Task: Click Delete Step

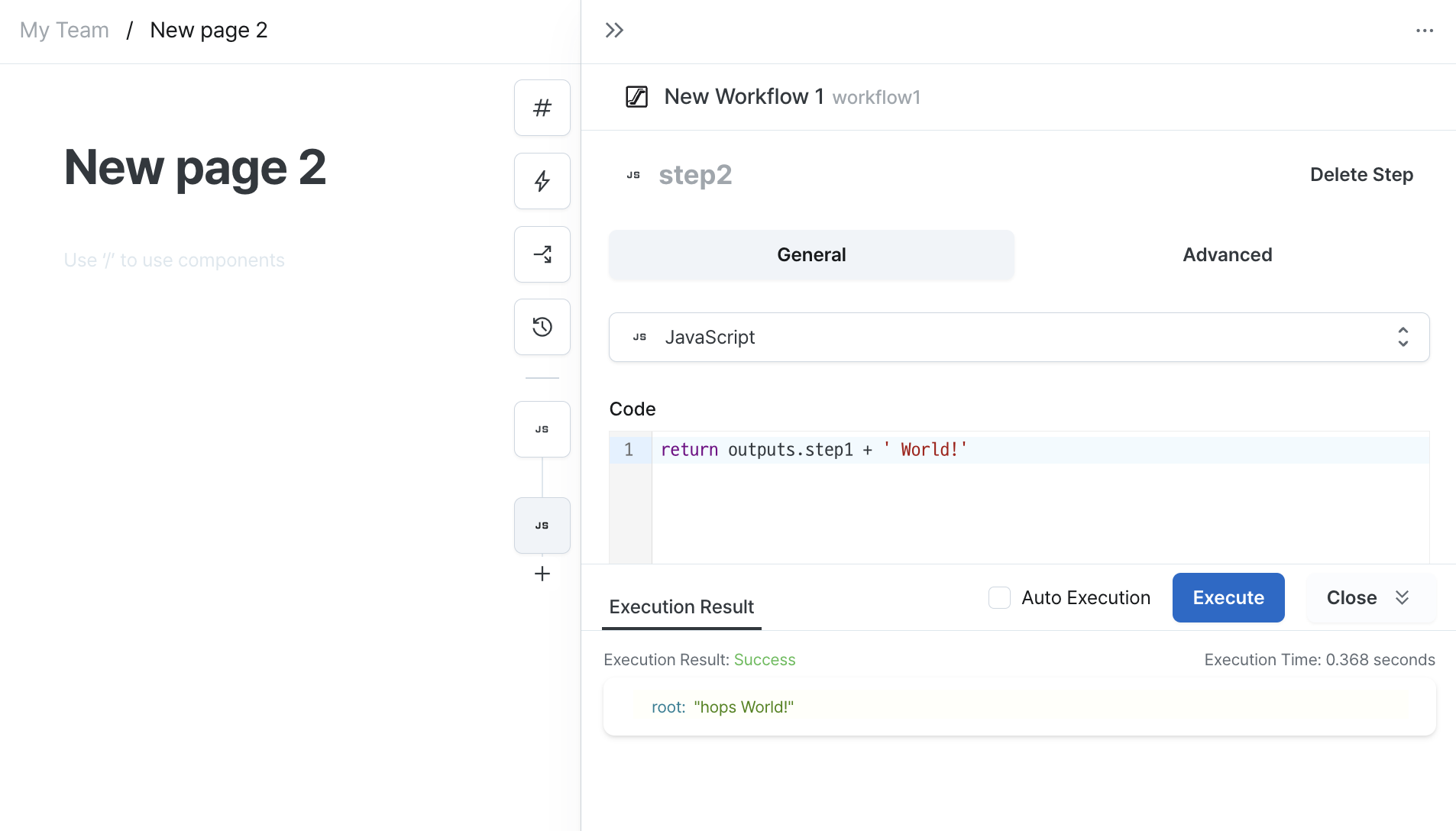Action: tap(1361, 174)
